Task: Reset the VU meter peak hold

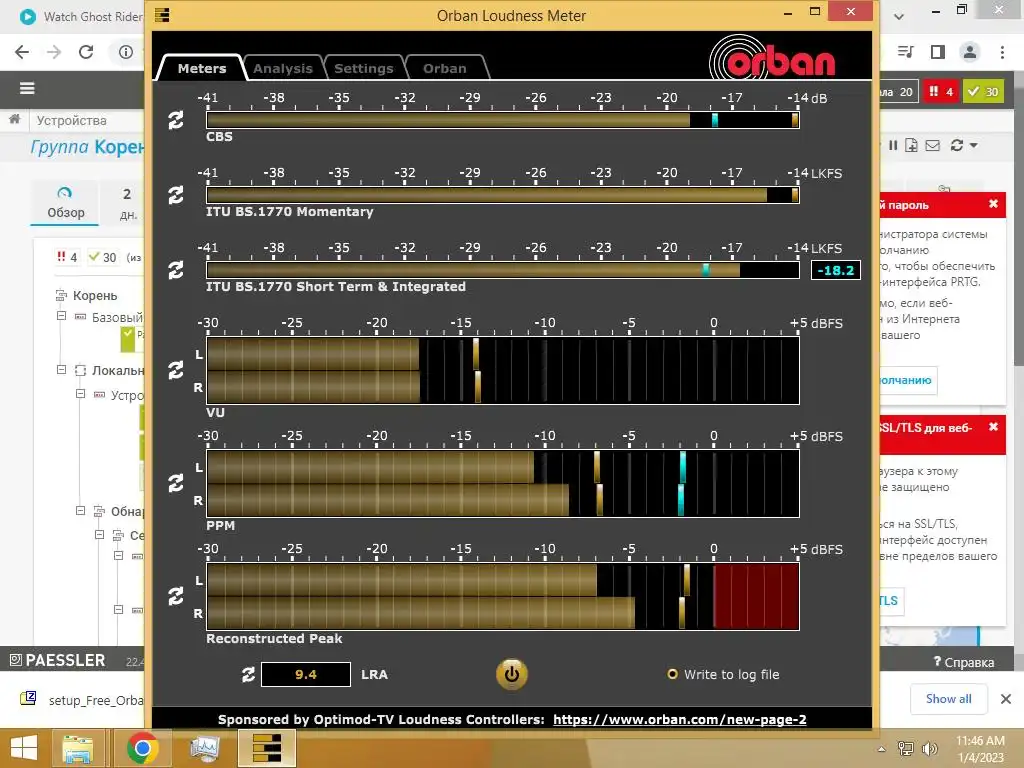Action: [x=176, y=370]
